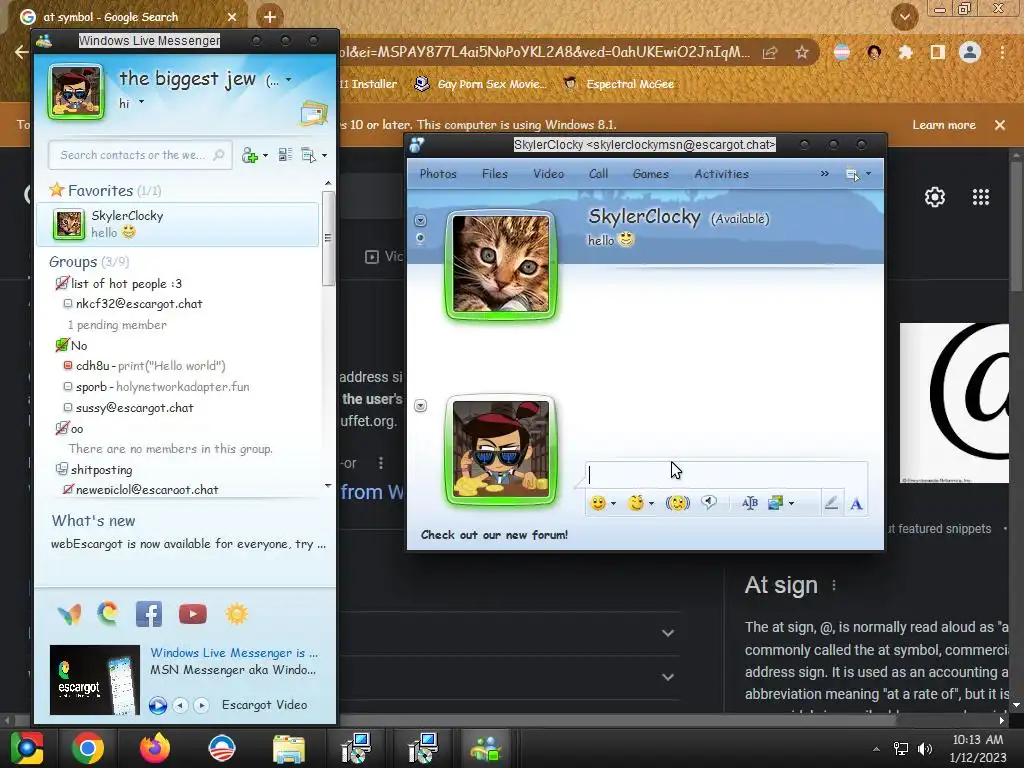Click the show menu icon in Messenger

click(308, 155)
